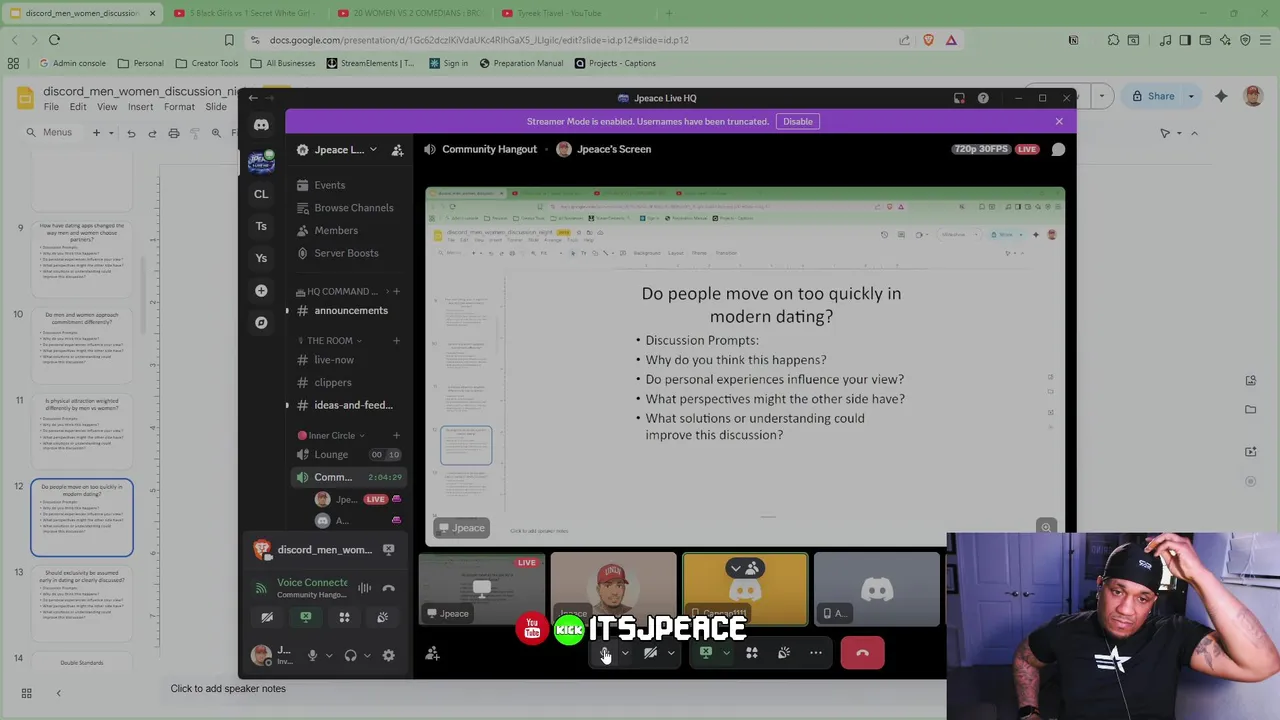Open Discord's Discover servers compass icon
This screenshot has width=1280, height=720.
(261, 322)
